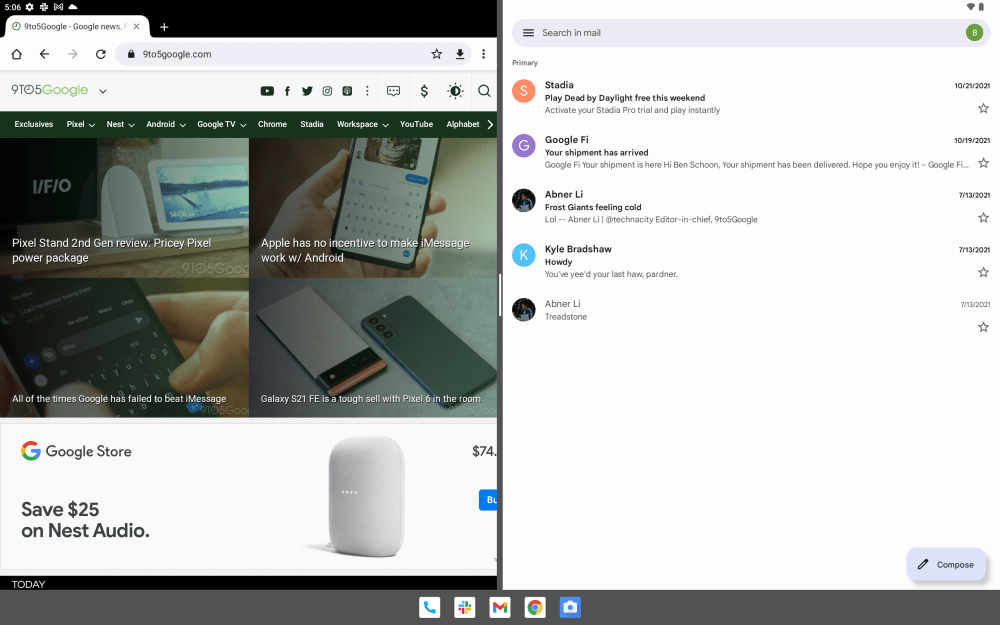Open the 9to5Google YouTube channel icon
Image resolution: width=1000 pixels, height=625 pixels.
(x=267, y=91)
